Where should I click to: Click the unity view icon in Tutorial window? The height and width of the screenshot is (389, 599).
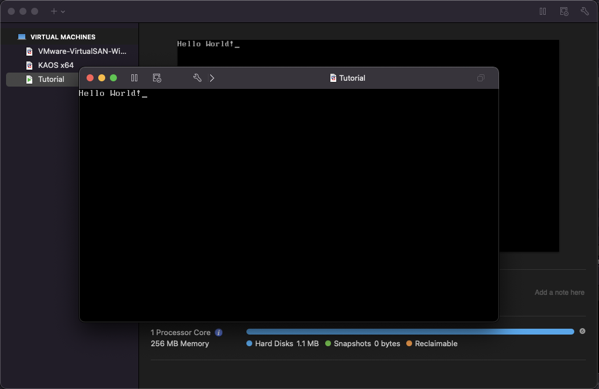click(481, 78)
